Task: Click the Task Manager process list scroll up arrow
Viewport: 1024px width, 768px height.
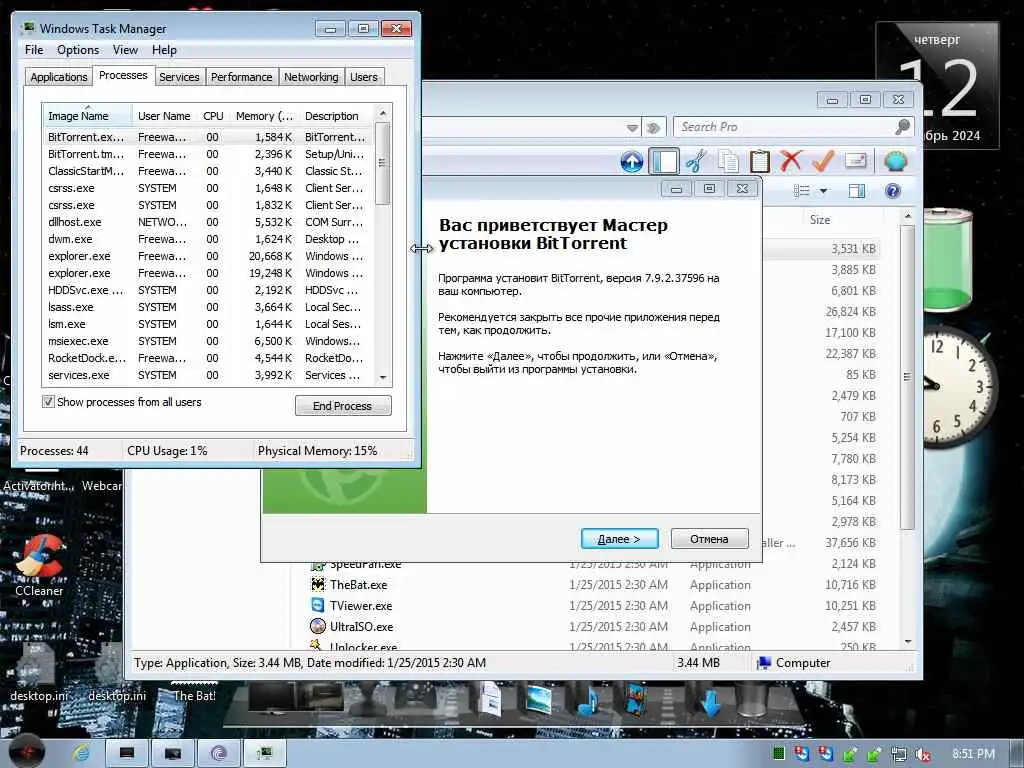Action: 383,113
